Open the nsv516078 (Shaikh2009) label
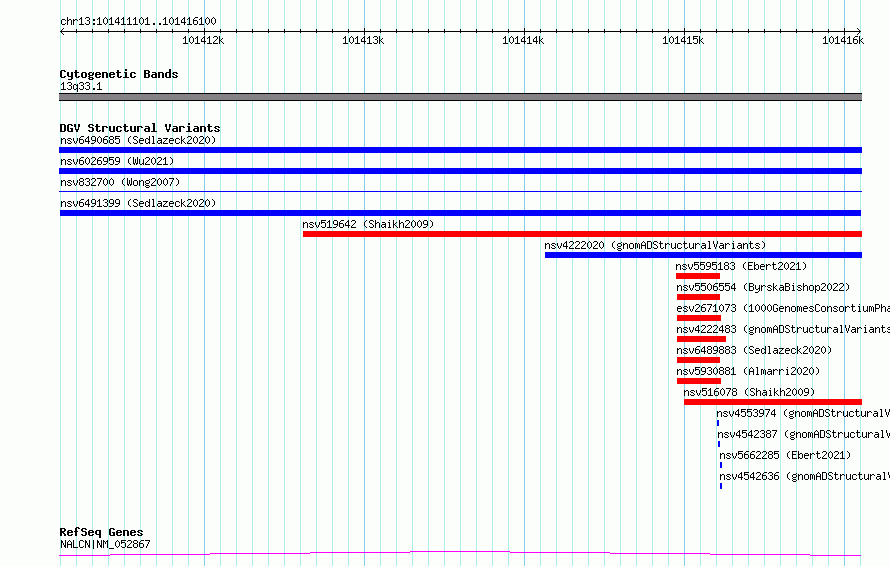This screenshot has height=566, width=890. [x=749, y=392]
